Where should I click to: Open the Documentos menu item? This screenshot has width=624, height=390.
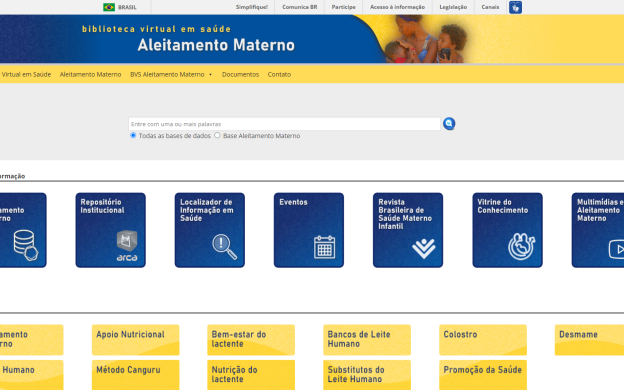tap(240, 74)
